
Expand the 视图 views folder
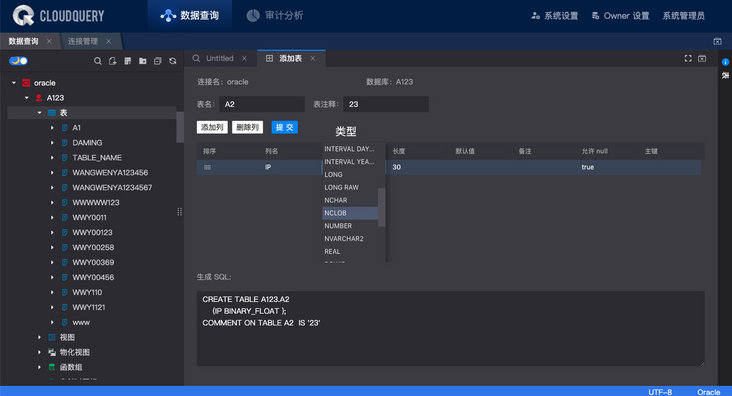point(39,337)
